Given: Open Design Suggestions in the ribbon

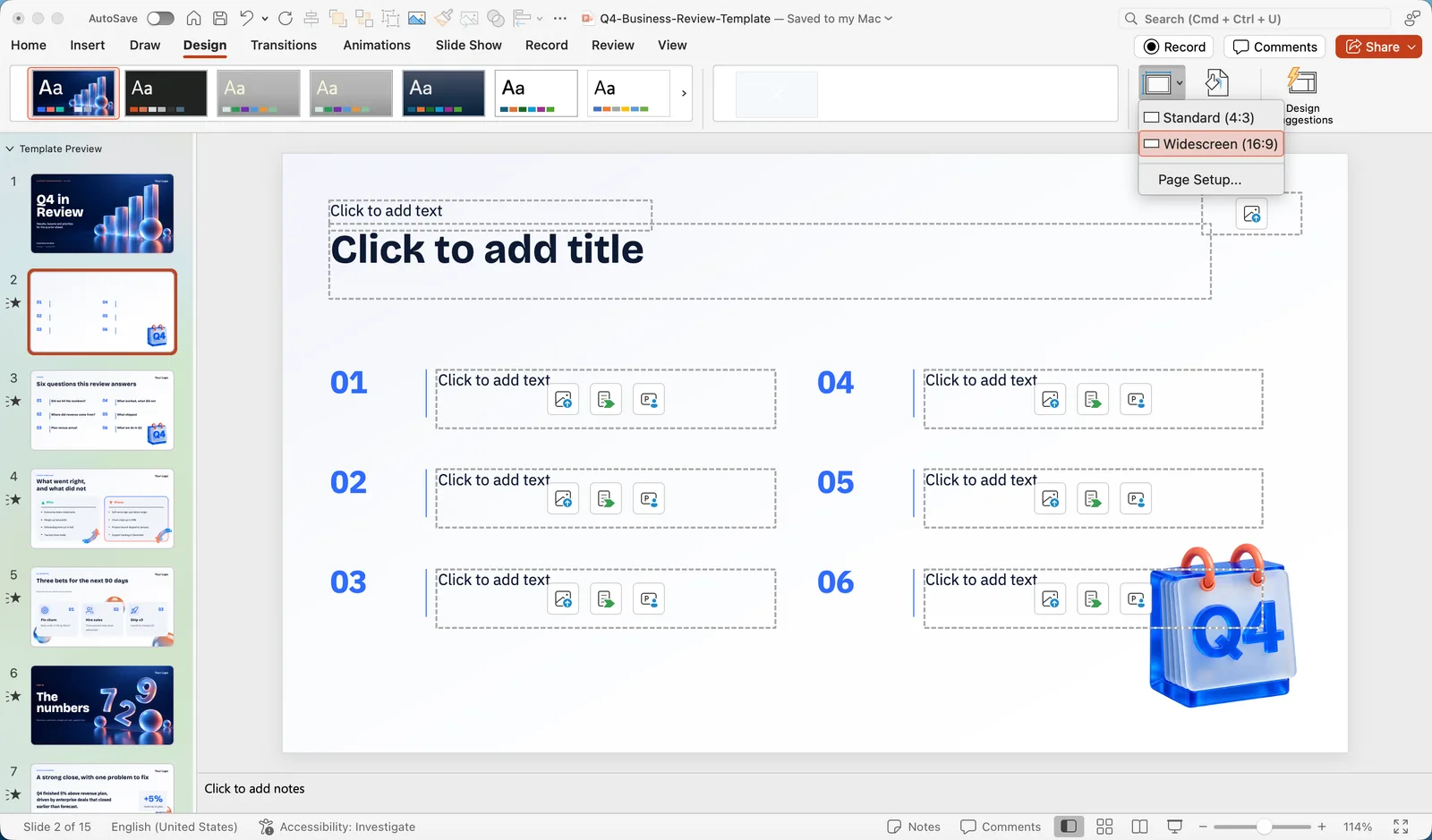Looking at the screenshot, I should click(1302, 96).
